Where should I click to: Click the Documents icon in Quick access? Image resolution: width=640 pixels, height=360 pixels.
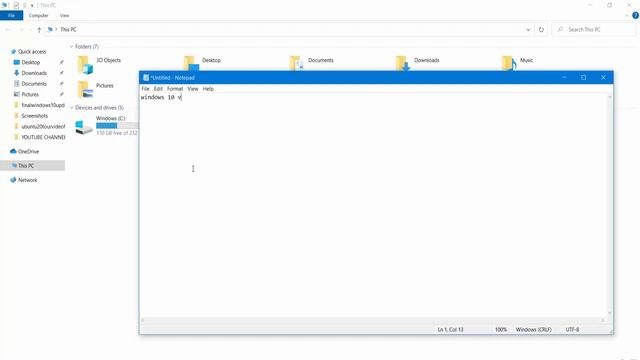16,83
